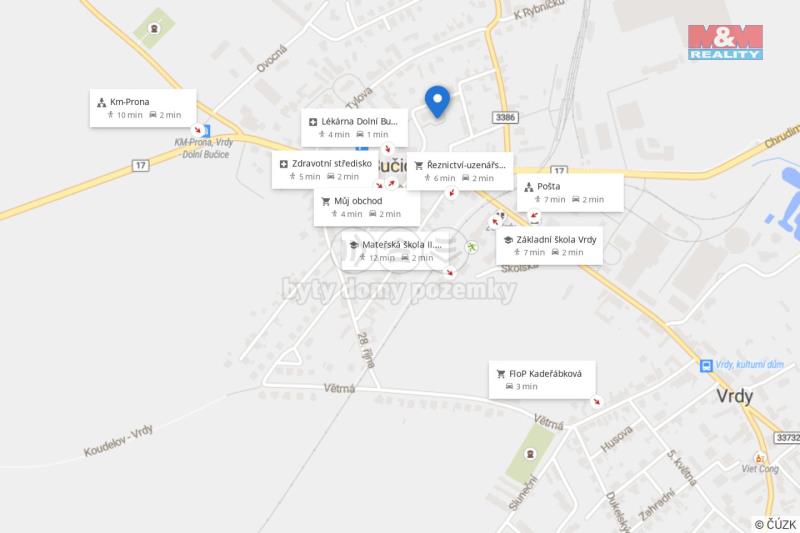Open the Zdravotní středisko info card
The height and width of the screenshot is (533, 800).
pos(325,170)
